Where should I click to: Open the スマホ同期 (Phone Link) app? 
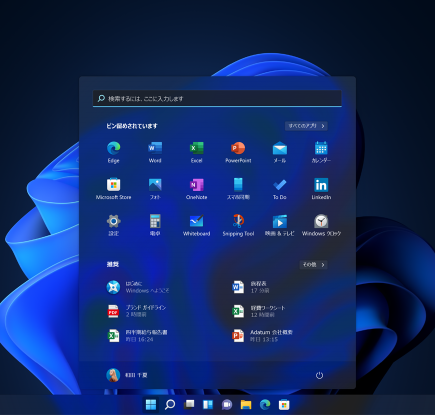(x=238, y=189)
